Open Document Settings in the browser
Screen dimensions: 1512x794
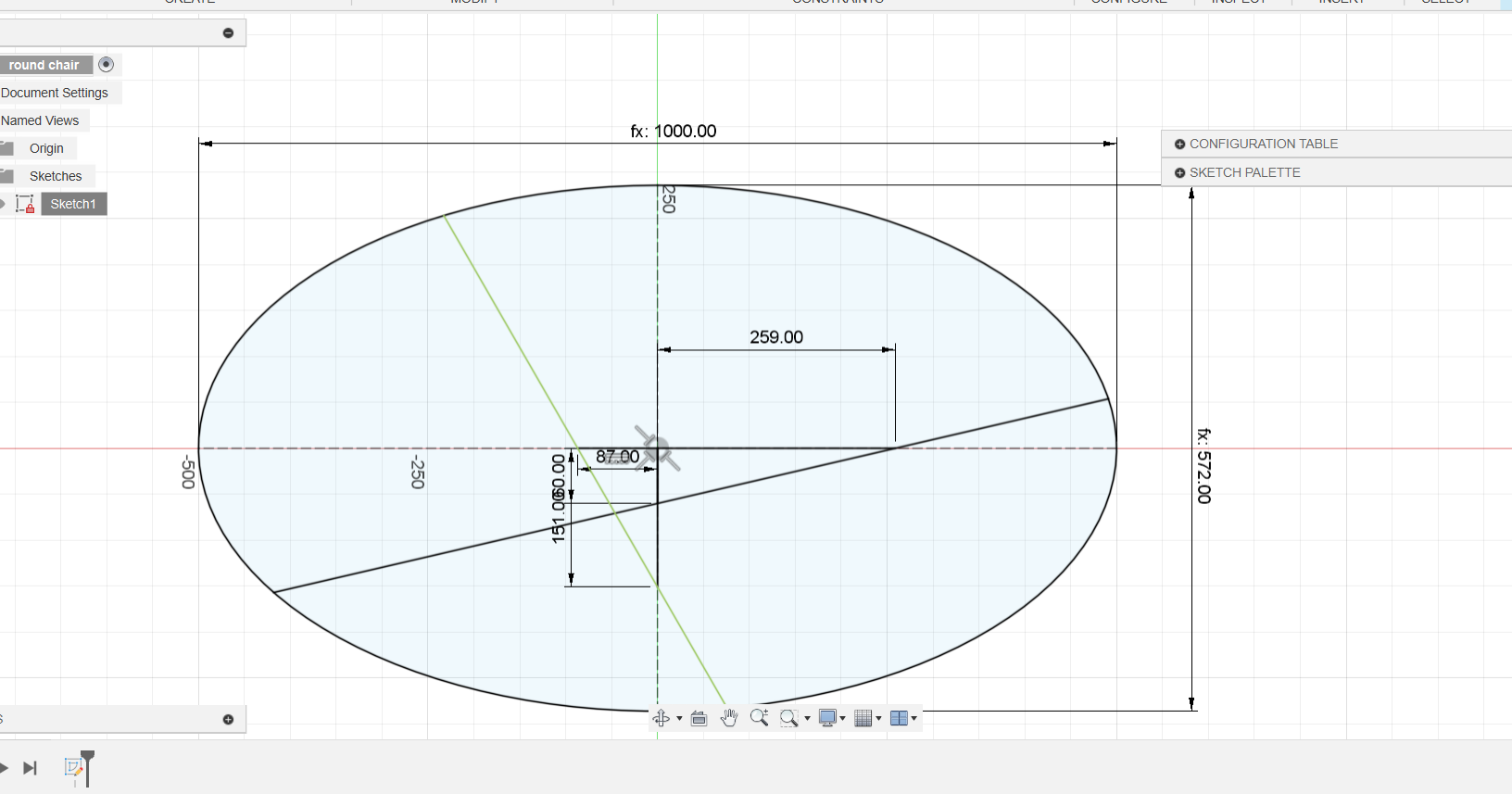[x=55, y=93]
